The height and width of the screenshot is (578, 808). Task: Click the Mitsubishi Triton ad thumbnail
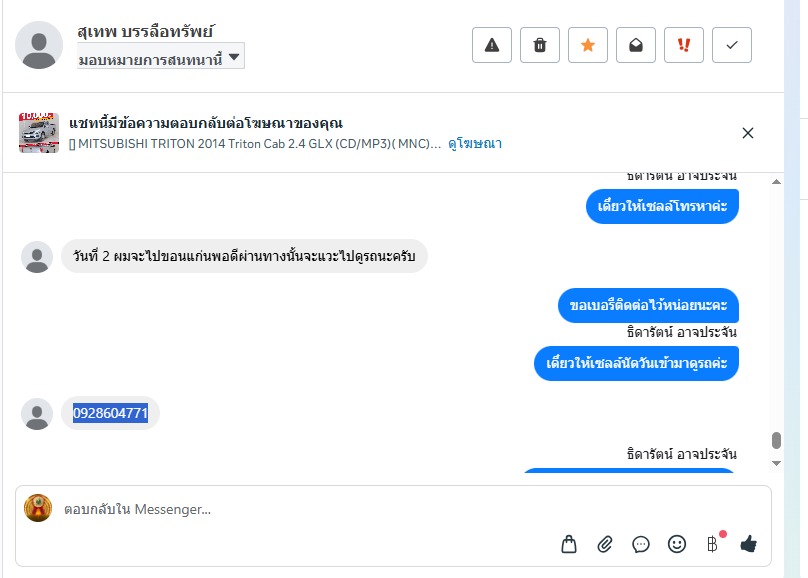39,133
